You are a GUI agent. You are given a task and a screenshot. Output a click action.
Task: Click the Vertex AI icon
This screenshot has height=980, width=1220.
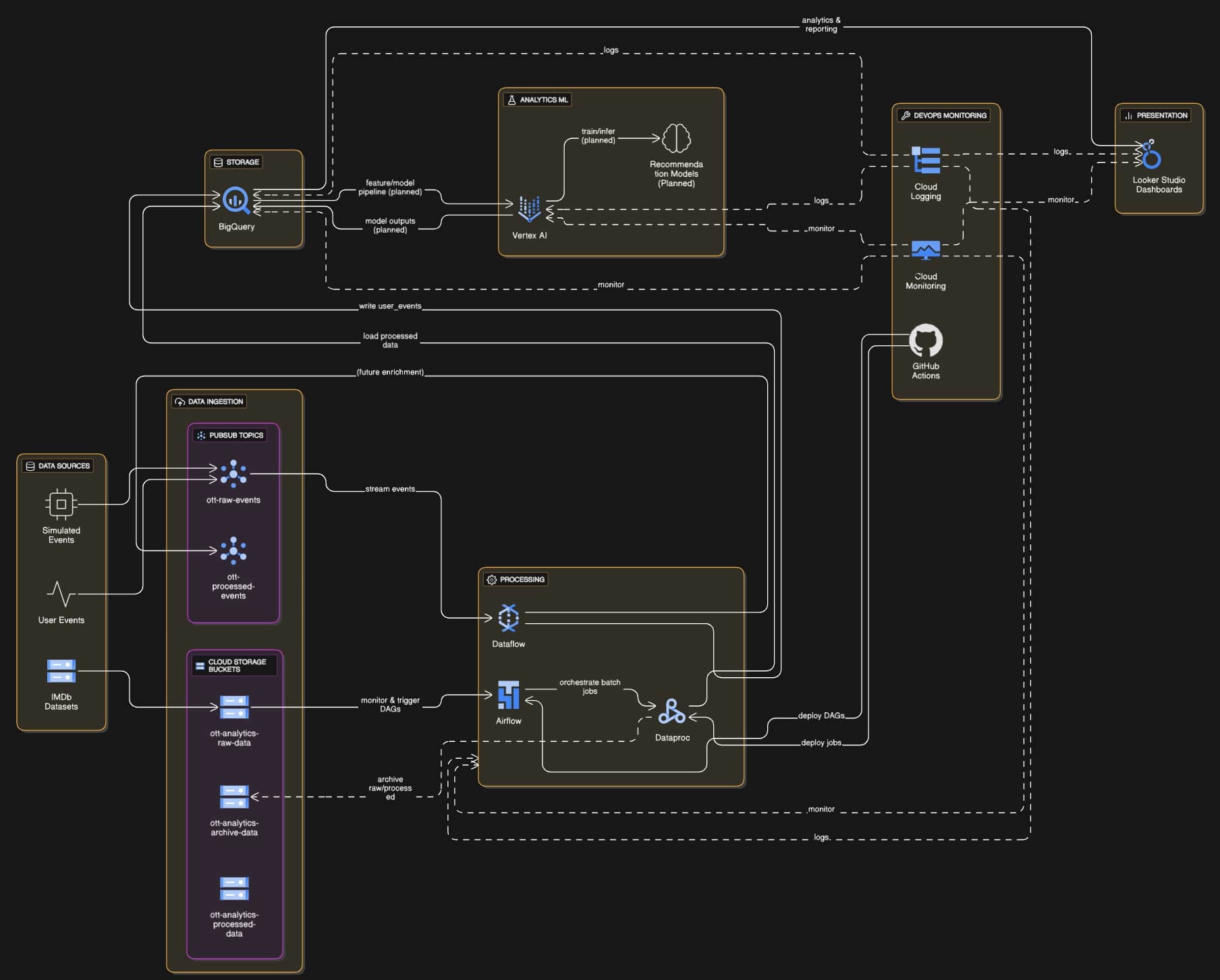[x=530, y=210]
